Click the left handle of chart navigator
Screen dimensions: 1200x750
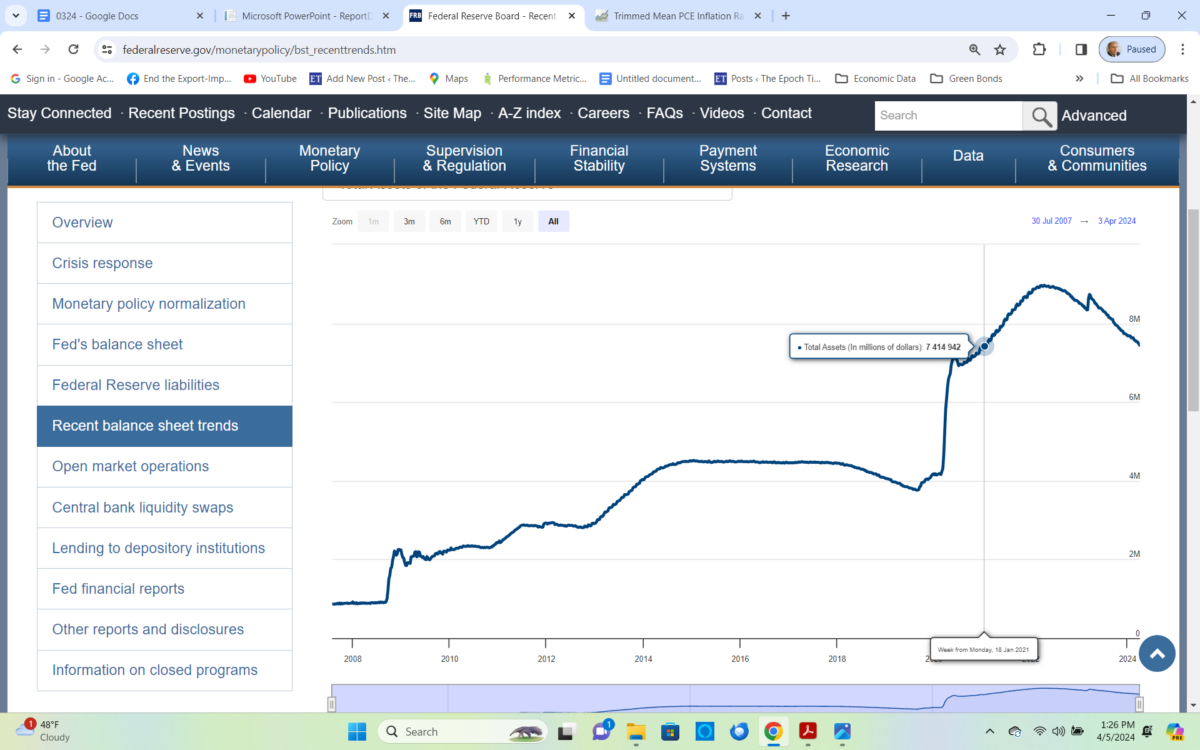click(332, 704)
